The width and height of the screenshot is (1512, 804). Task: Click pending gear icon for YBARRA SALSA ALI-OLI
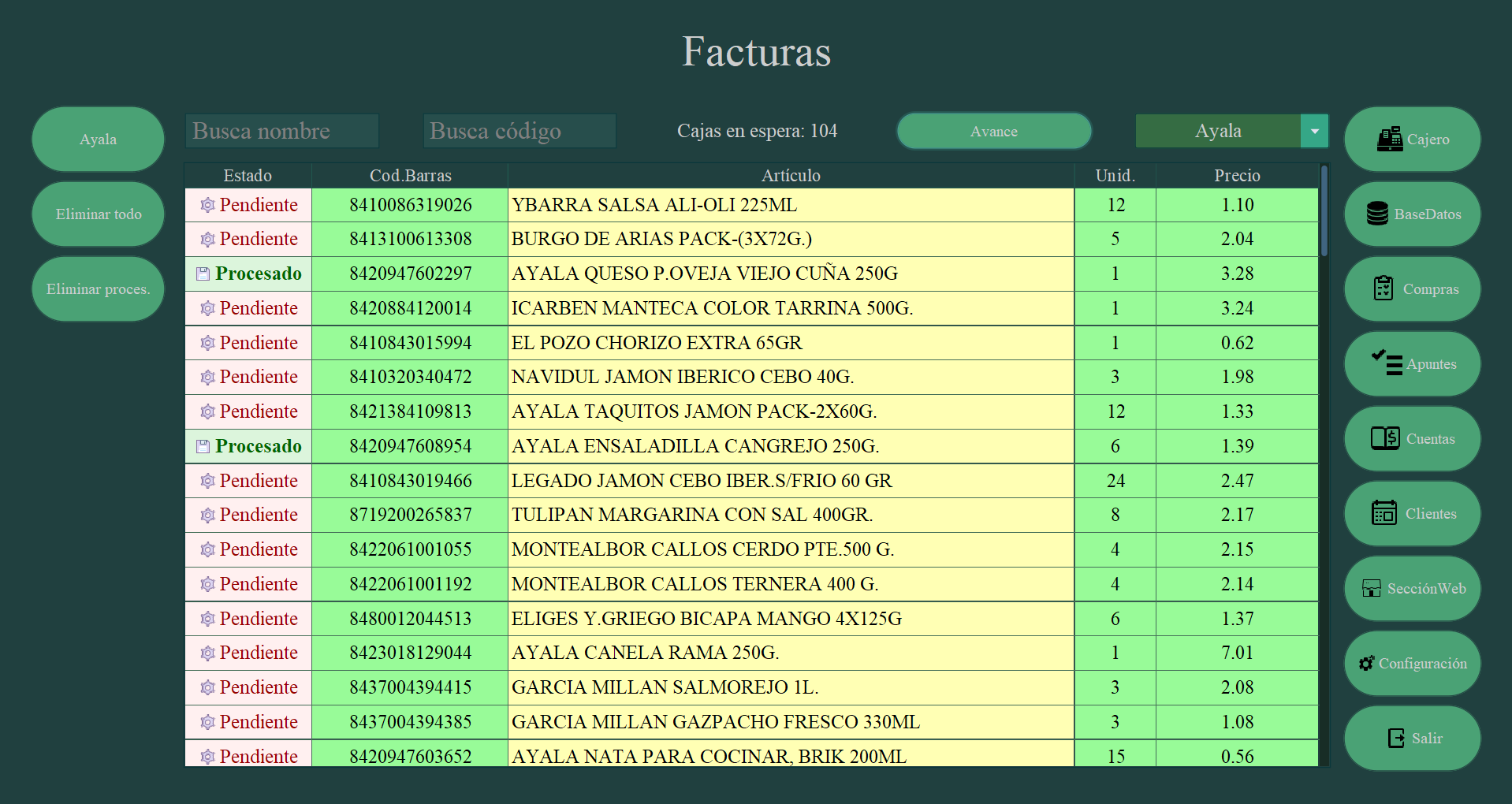tap(207, 205)
